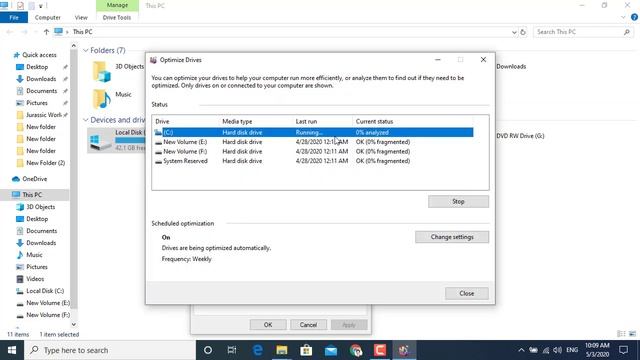The width and height of the screenshot is (640, 360).
Task: Open Change settings for scheduled optimization
Action: (x=452, y=237)
